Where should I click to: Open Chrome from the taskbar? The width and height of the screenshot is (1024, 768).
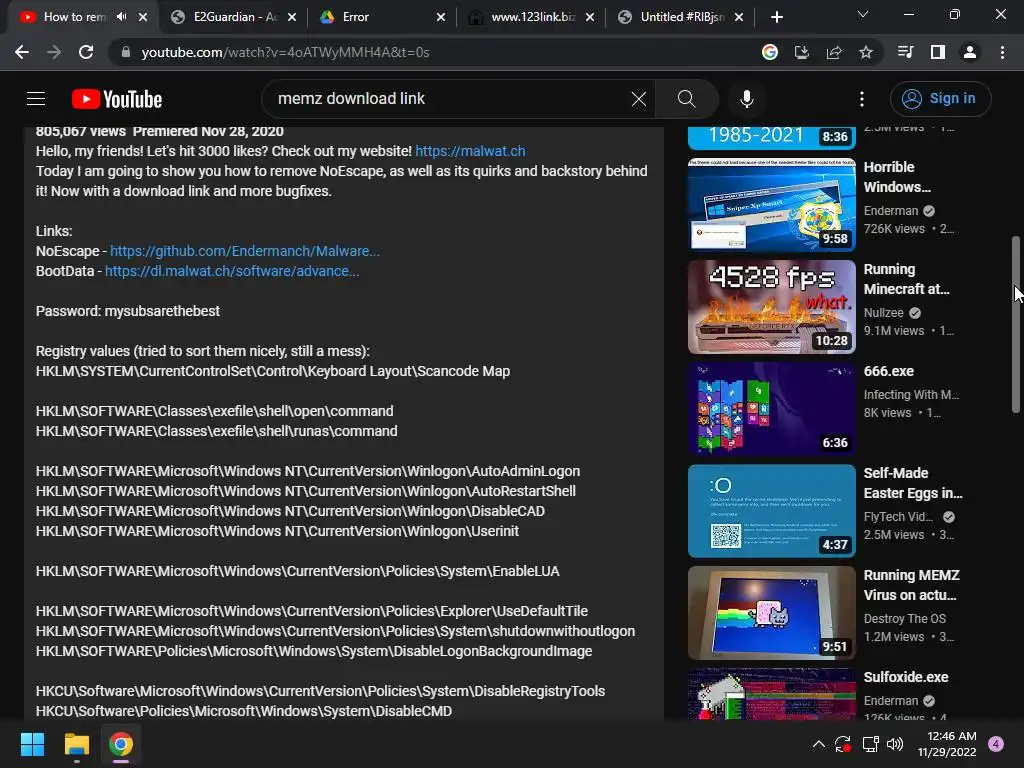[x=121, y=744]
